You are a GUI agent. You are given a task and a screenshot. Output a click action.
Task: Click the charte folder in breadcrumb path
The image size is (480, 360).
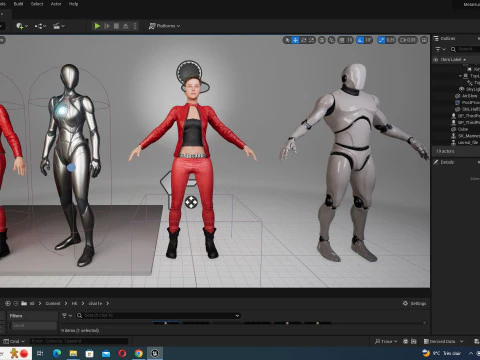tap(95, 303)
